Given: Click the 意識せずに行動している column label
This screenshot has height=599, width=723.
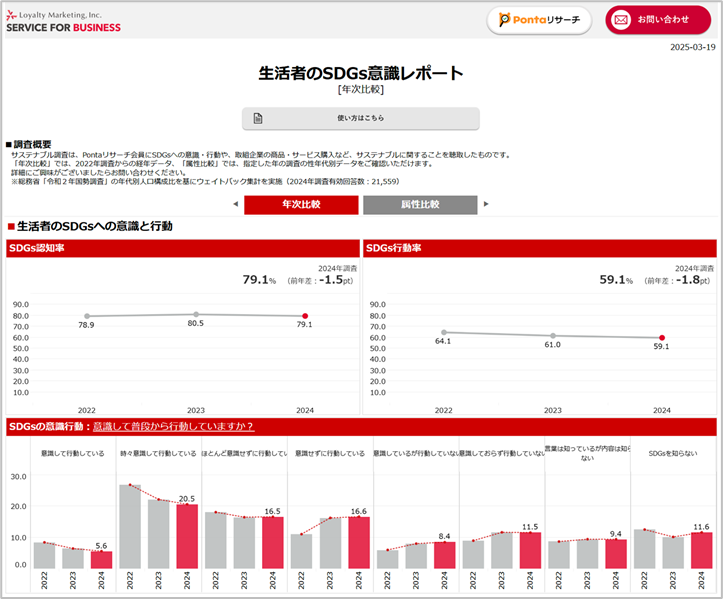Looking at the screenshot, I should (x=330, y=453).
